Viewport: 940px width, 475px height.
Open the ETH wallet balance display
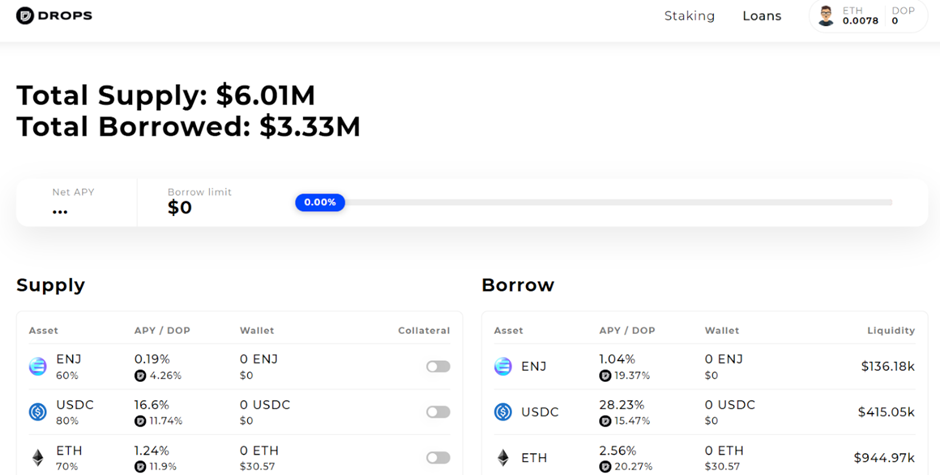(x=860, y=16)
